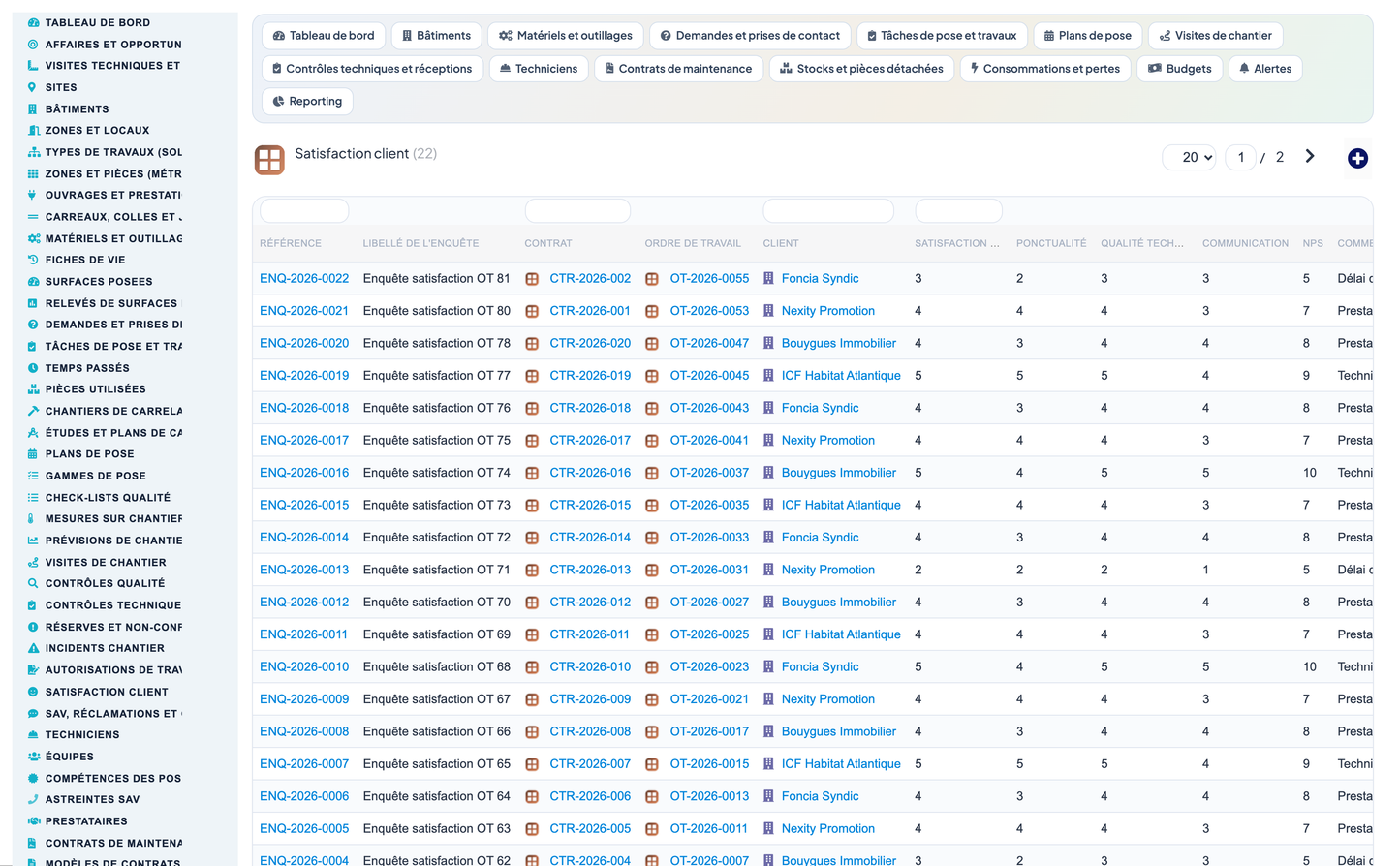This screenshot has width=1400, height=866.
Task: Click contract icon beside CTR-2026-002
Action: pyautogui.click(x=532, y=279)
